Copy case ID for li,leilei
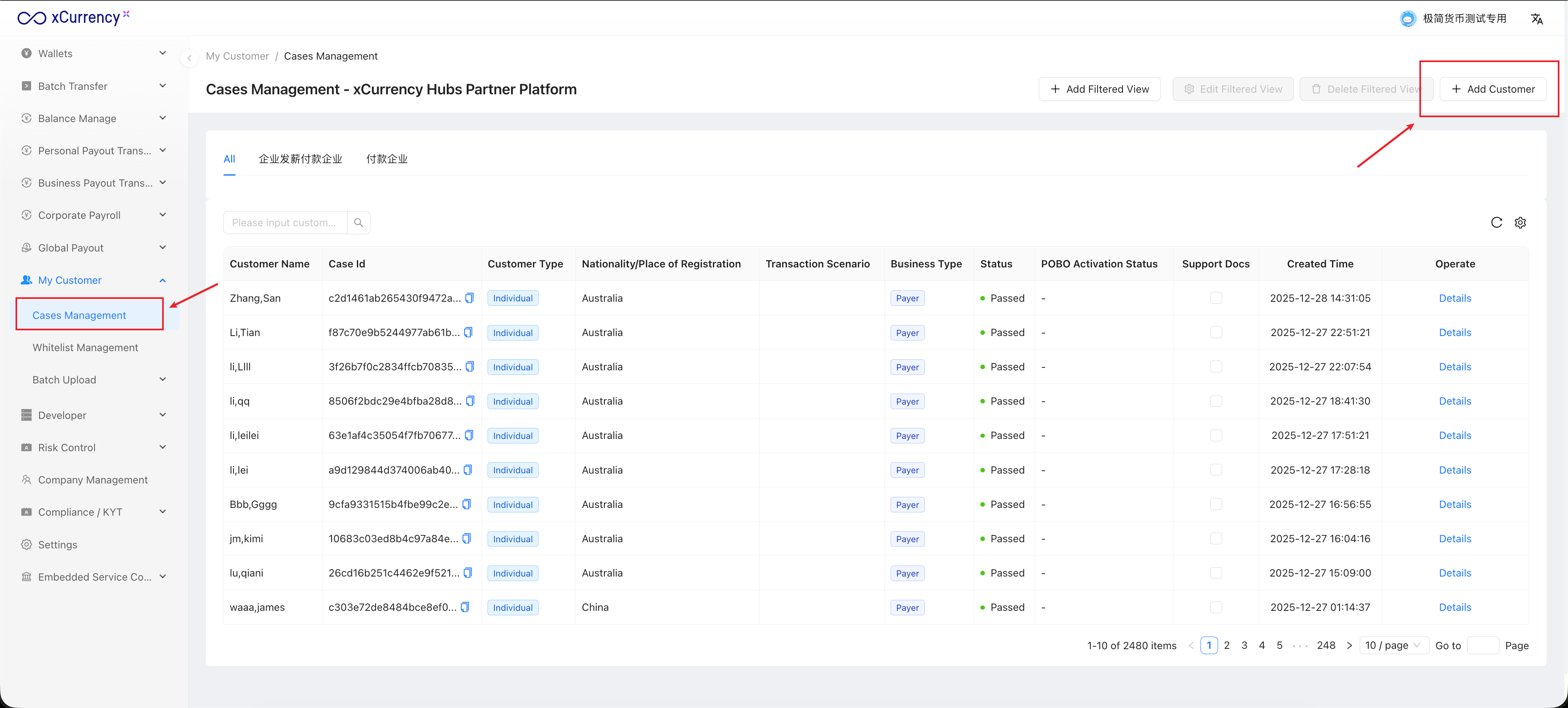Image resolution: width=1568 pixels, height=708 pixels. click(469, 435)
